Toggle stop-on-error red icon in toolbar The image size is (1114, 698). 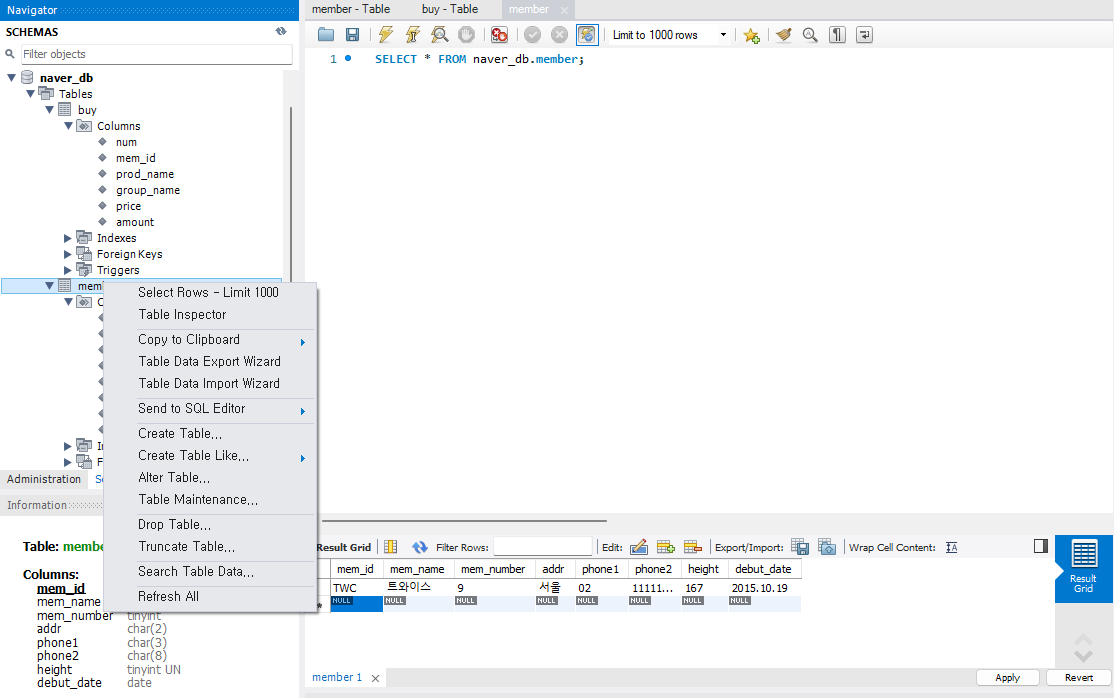499,34
